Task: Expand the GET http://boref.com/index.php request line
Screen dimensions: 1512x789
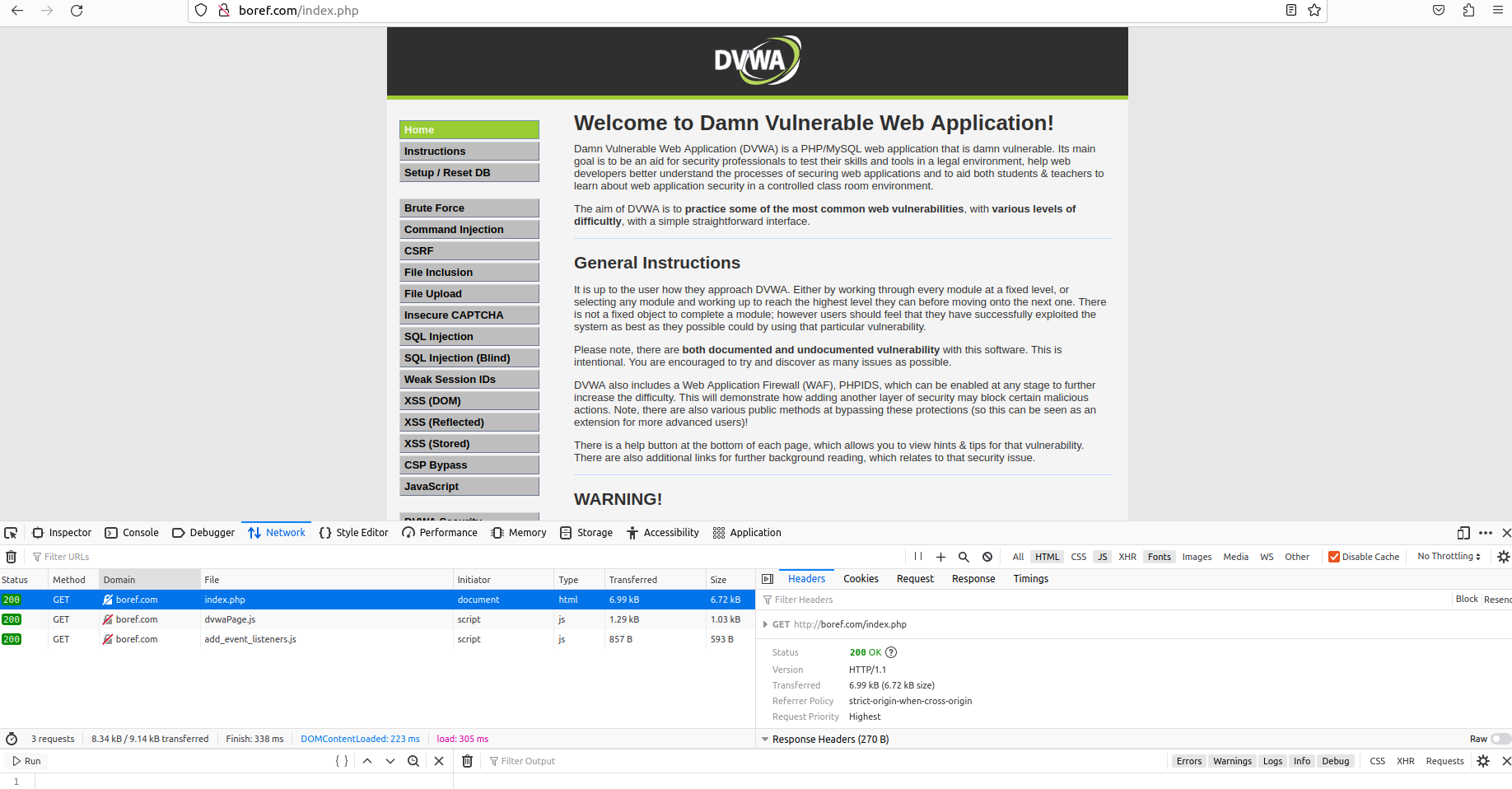Action: (x=766, y=624)
